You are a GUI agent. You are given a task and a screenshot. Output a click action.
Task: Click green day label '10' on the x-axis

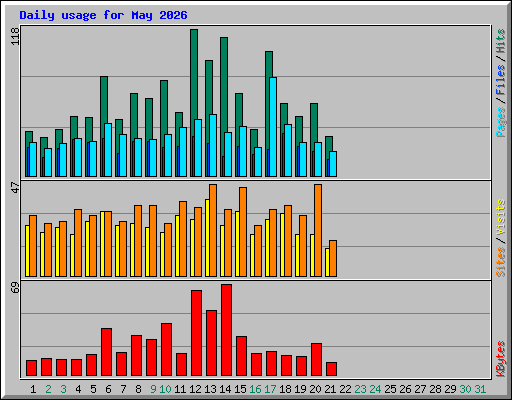pyautogui.click(x=165, y=389)
